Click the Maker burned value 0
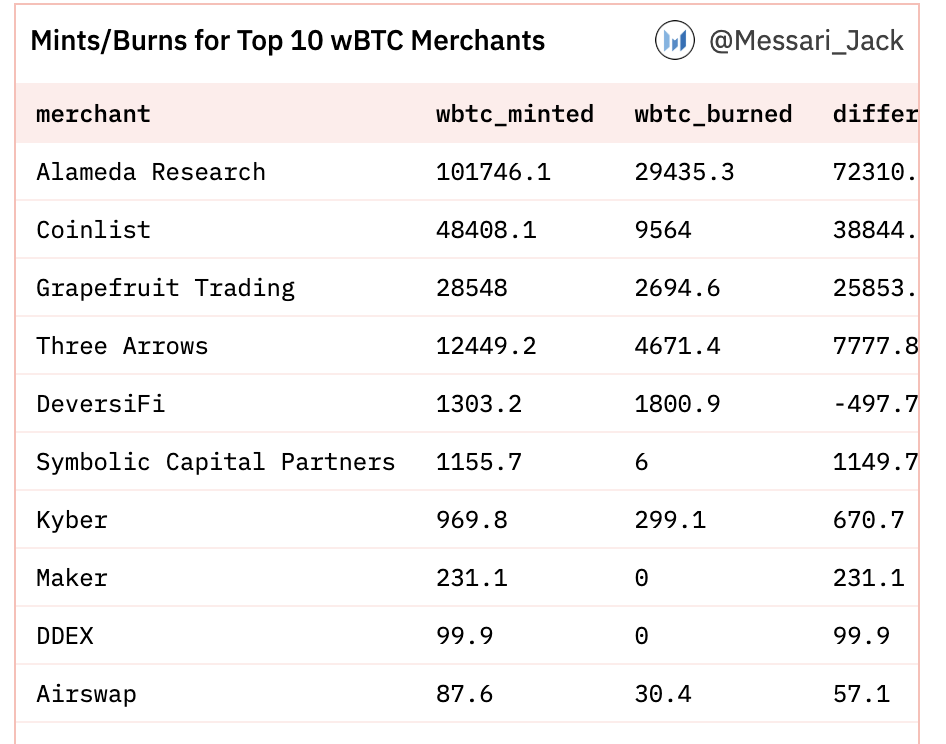 [x=641, y=578]
